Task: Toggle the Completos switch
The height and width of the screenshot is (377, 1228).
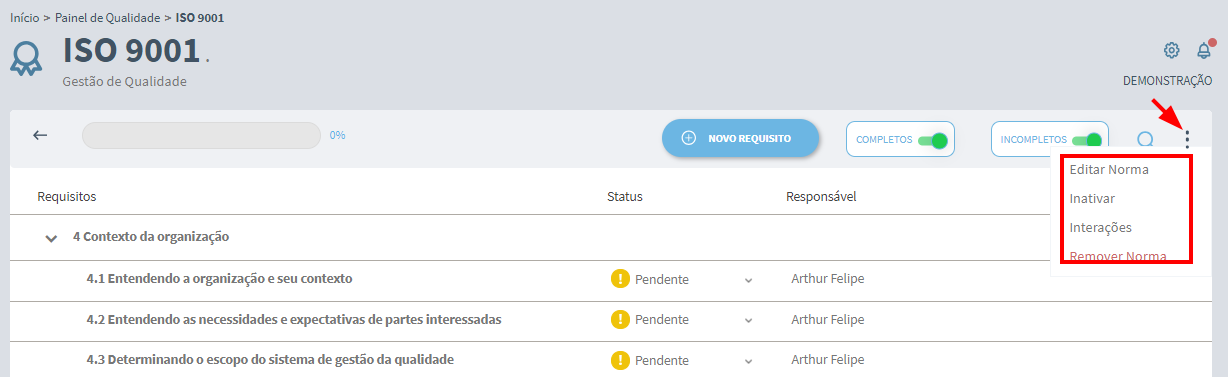Action: 933,140
